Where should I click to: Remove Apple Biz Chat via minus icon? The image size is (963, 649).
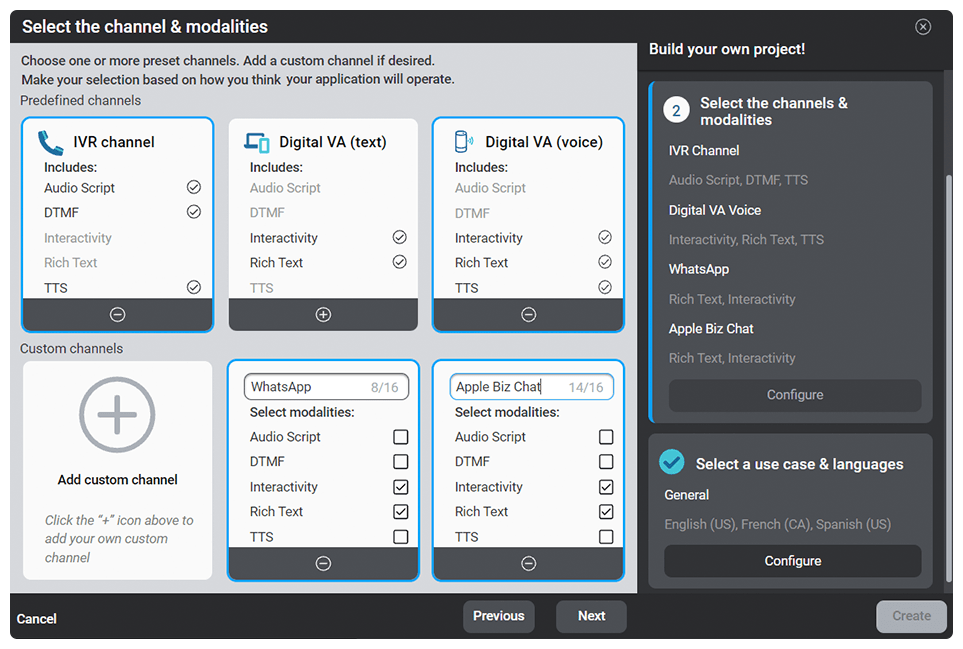528,563
